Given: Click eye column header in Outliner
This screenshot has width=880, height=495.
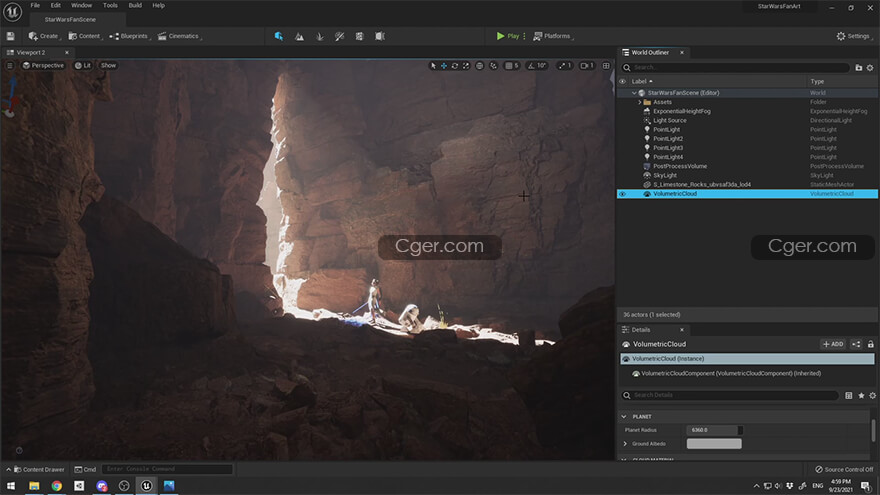Looking at the screenshot, I should coord(622,81).
